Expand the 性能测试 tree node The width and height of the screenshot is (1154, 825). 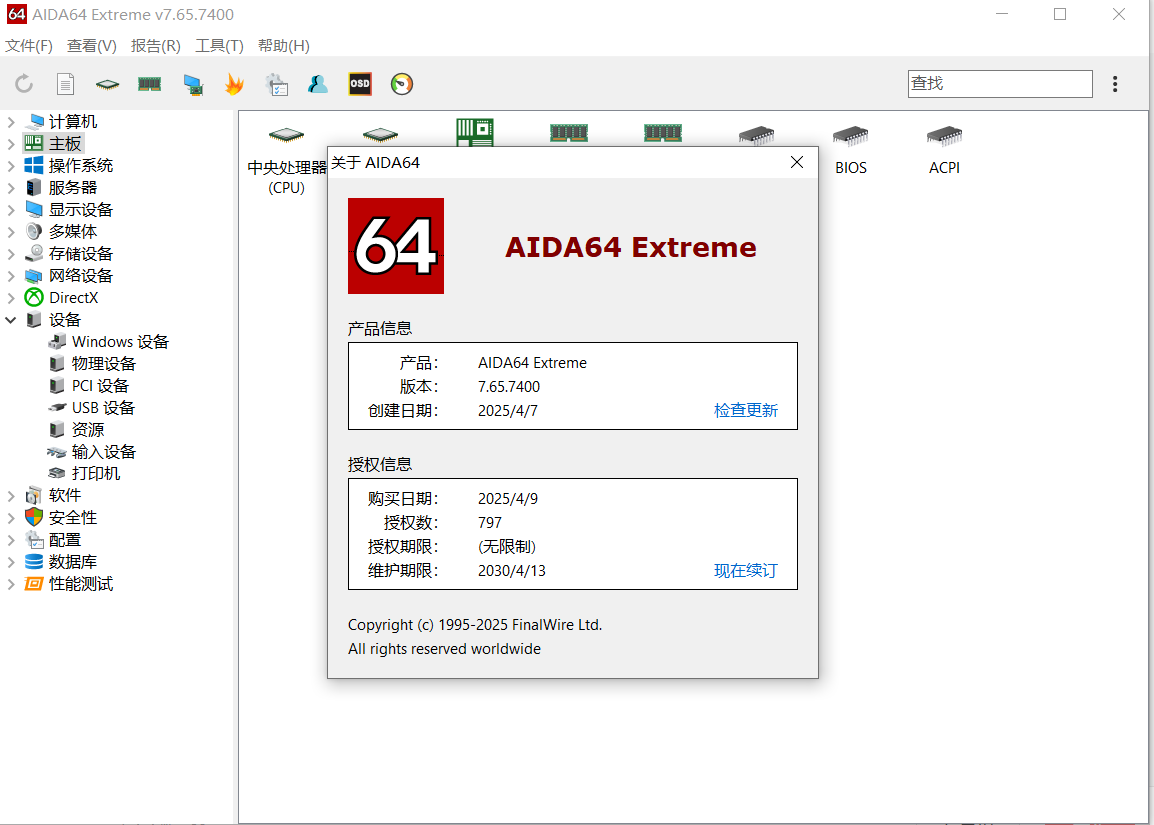pyautogui.click(x=11, y=584)
